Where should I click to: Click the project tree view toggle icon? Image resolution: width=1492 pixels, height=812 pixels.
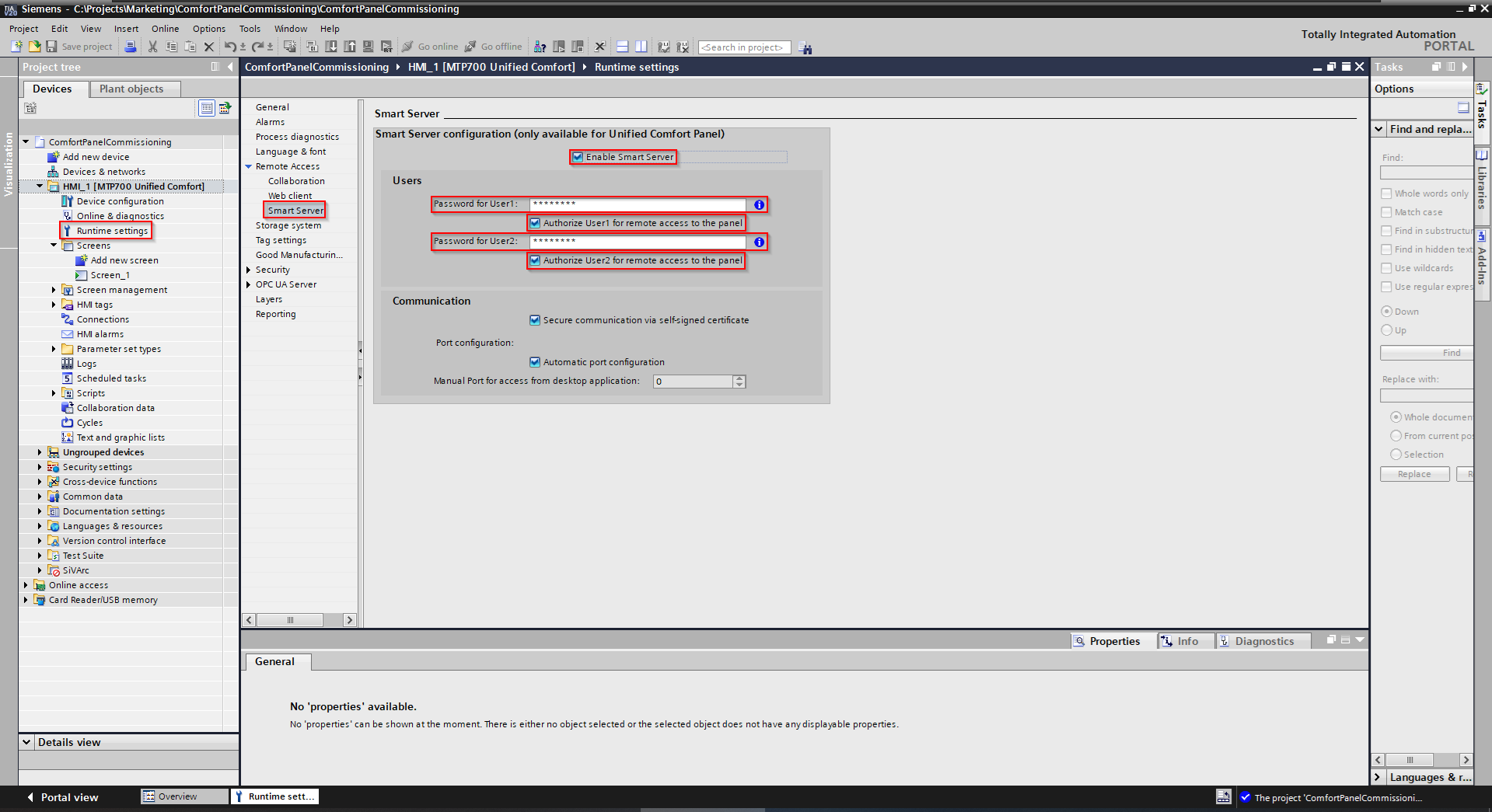(x=207, y=108)
